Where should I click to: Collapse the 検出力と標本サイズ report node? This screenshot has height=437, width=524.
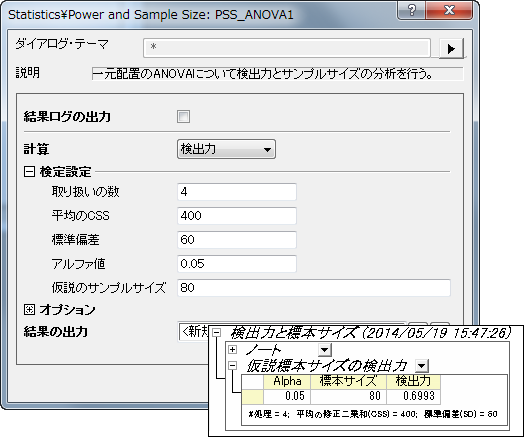click(217, 332)
